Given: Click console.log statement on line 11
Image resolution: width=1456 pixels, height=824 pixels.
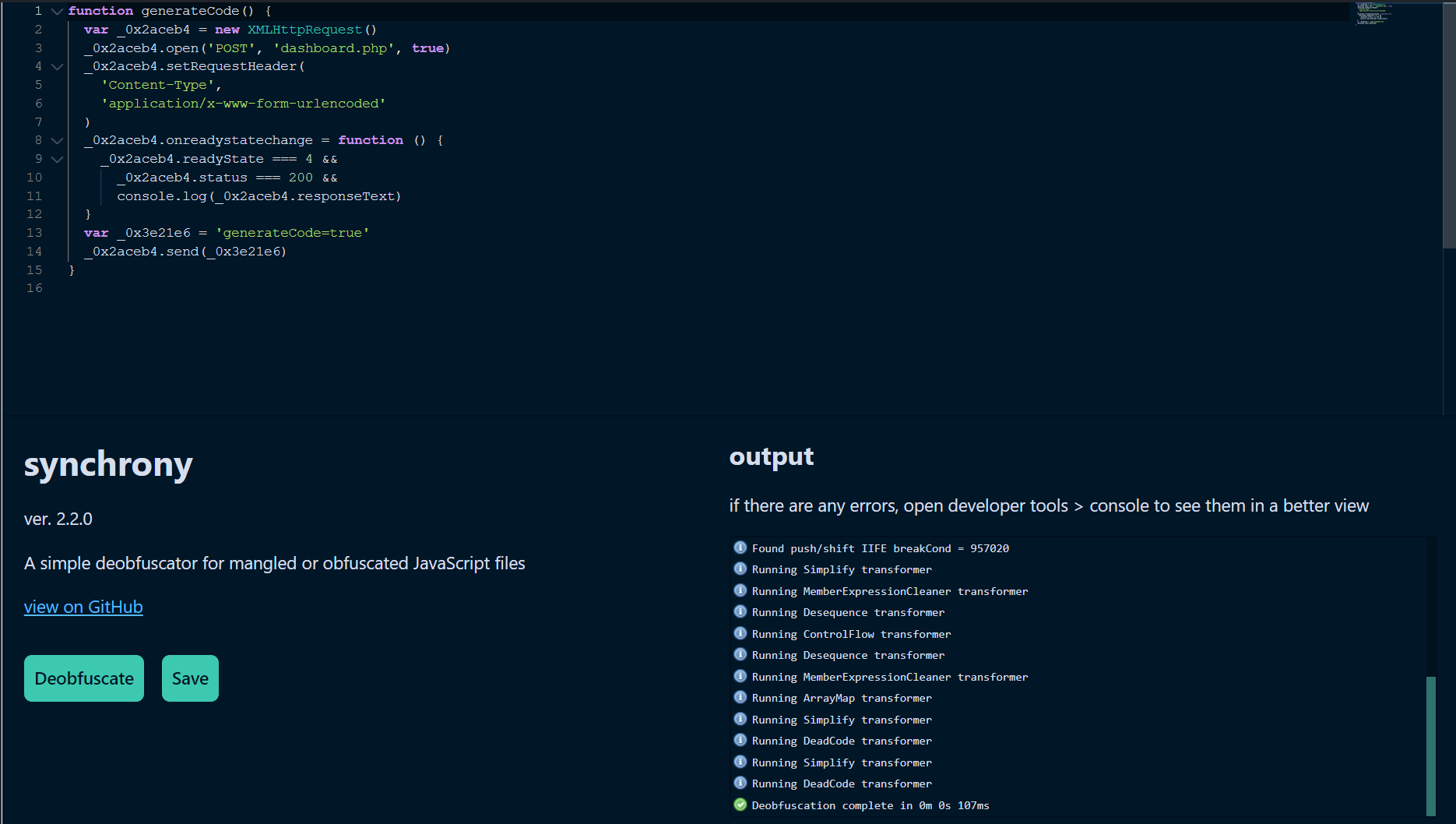Looking at the screenshot, I should coord(259,196).
